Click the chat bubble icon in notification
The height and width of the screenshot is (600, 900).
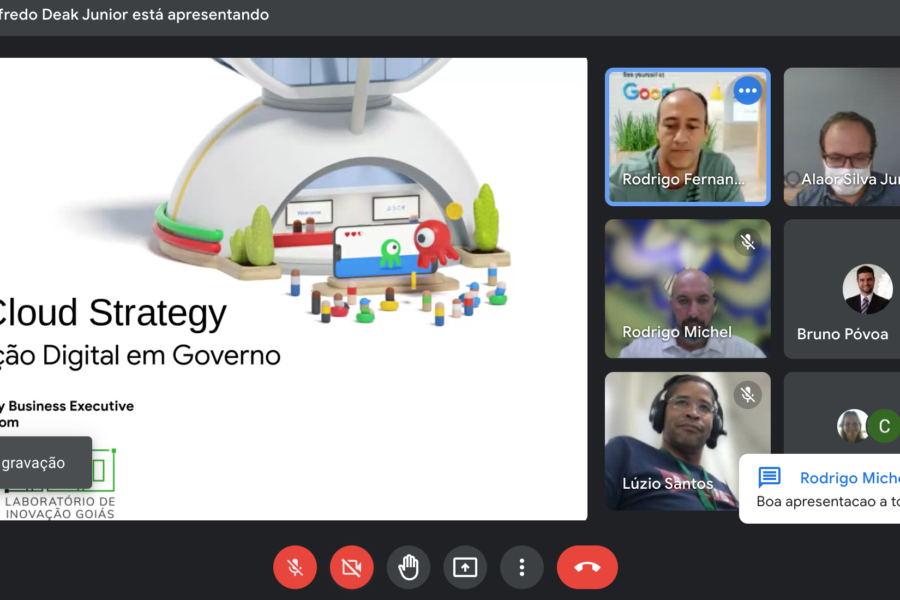click(x=769, y=477)
